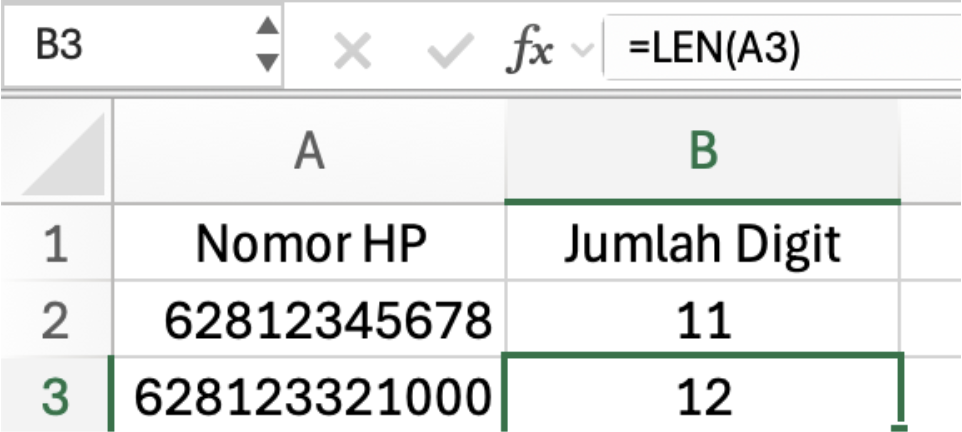Image resolution: width=962 pixels, height=432 pixels.
Task: Select row 3 header
Action: pyautogui.click(x=57, y=396)
